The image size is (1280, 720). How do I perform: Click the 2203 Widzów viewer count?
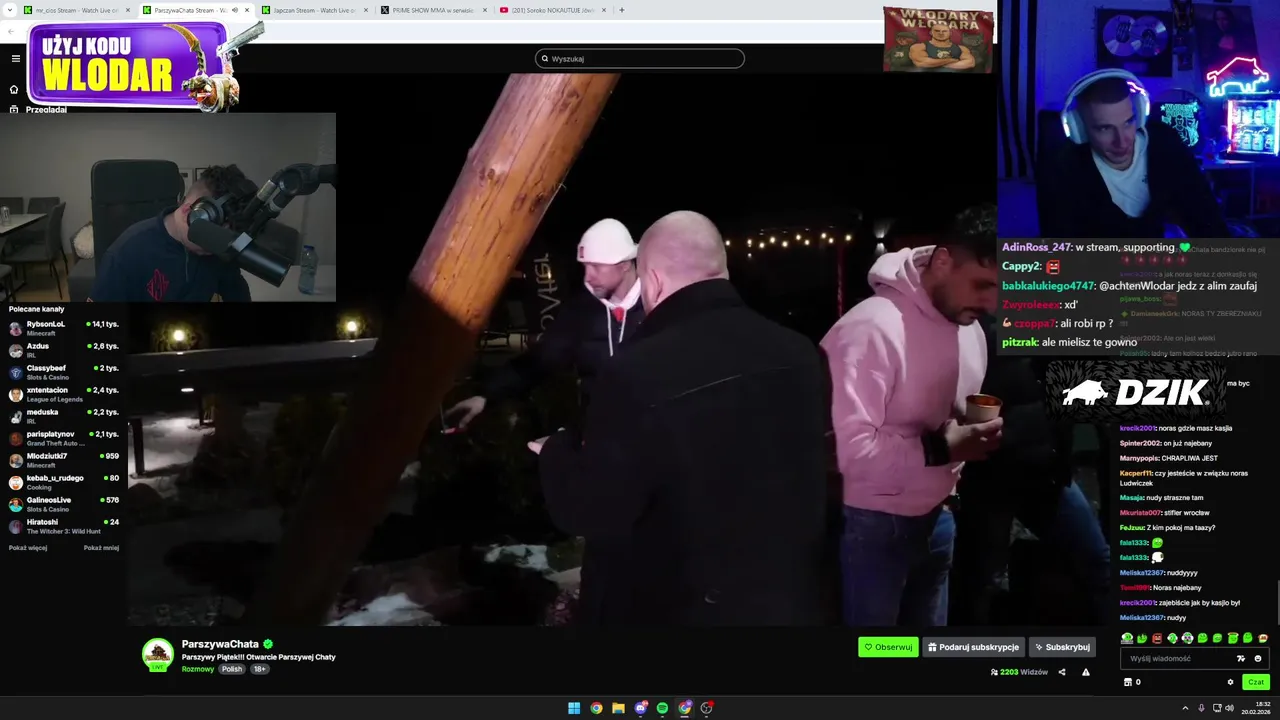[1019, 672]
